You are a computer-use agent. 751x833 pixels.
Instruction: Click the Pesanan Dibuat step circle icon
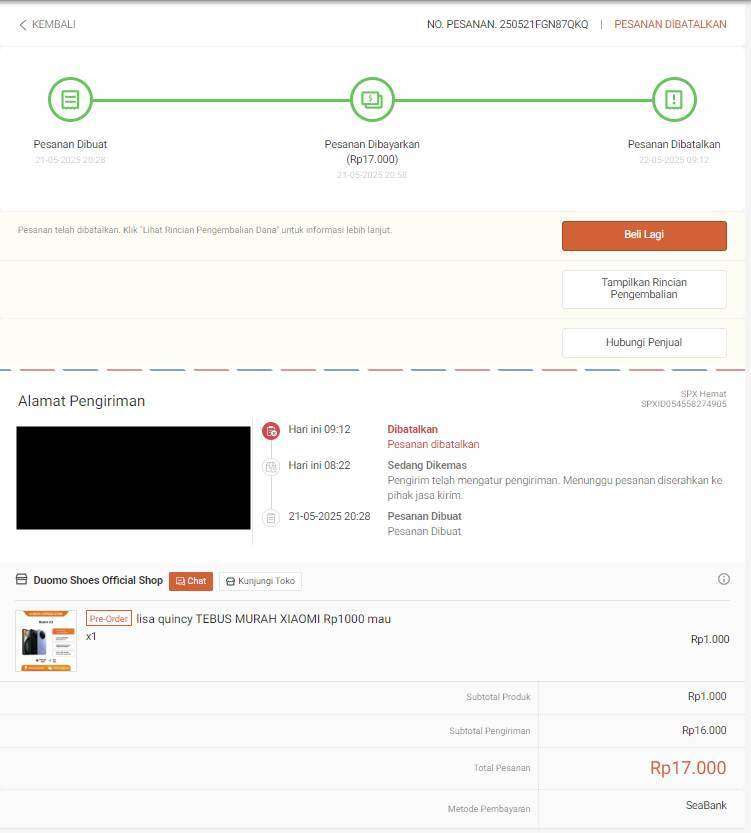(x=70, y=99)
